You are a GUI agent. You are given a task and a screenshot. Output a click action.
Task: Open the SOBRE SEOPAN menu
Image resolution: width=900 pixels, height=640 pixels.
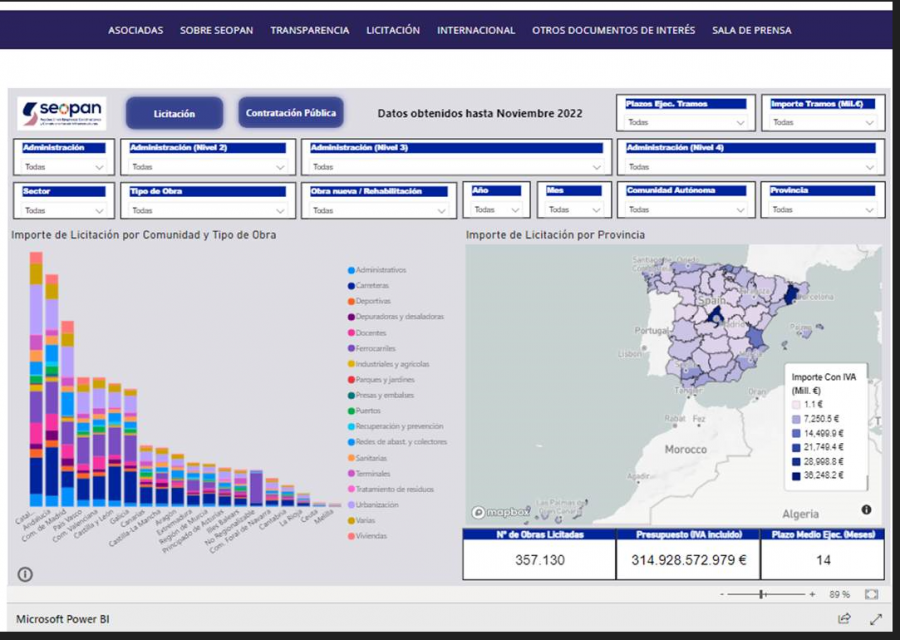click(x=216, y=30)
